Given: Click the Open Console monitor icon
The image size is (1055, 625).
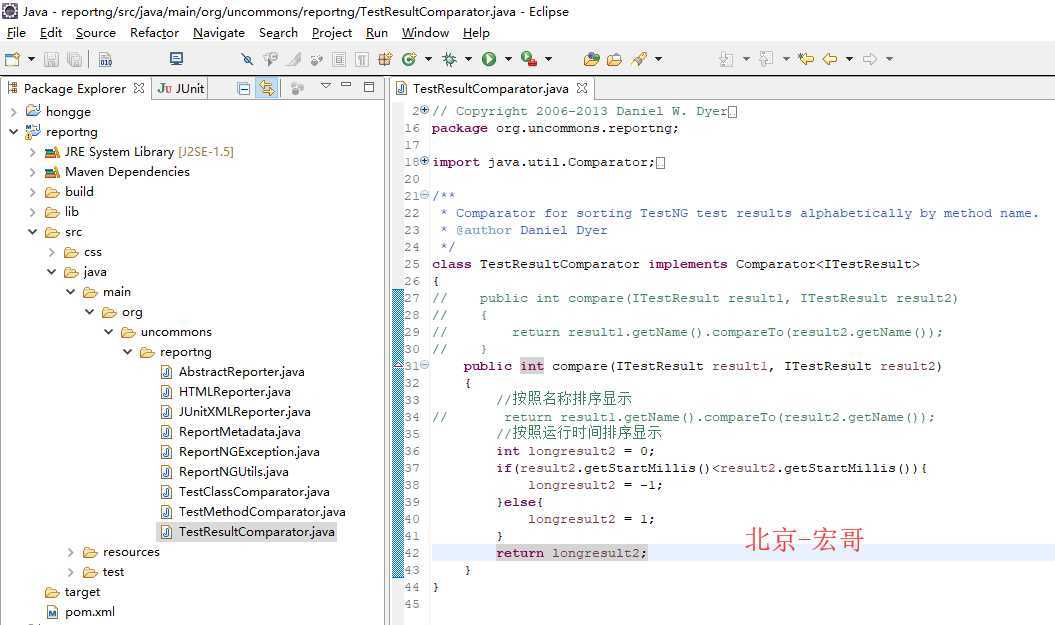Looking at the screenshot, I should tap(176, 59).
